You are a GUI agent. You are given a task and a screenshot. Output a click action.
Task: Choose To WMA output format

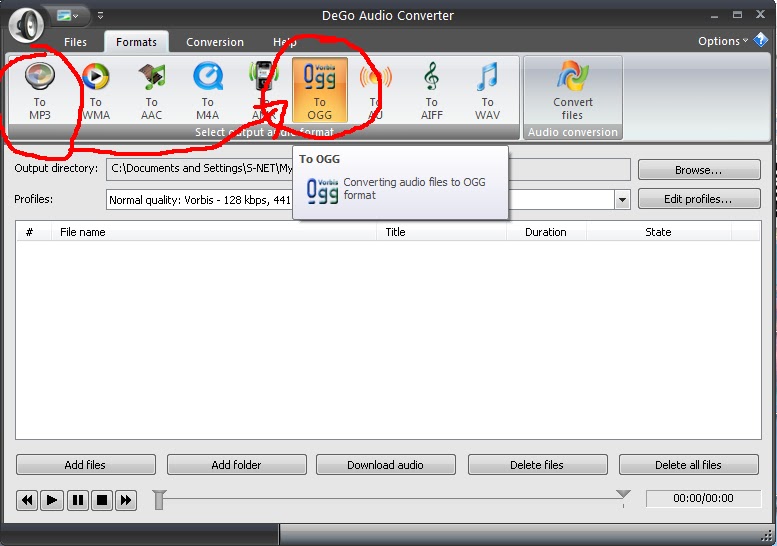point(96,91)
